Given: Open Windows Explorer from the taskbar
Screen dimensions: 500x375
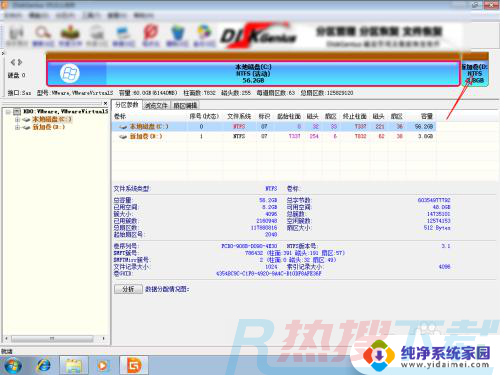Looking at the screenshot, I should click(74, 366).
